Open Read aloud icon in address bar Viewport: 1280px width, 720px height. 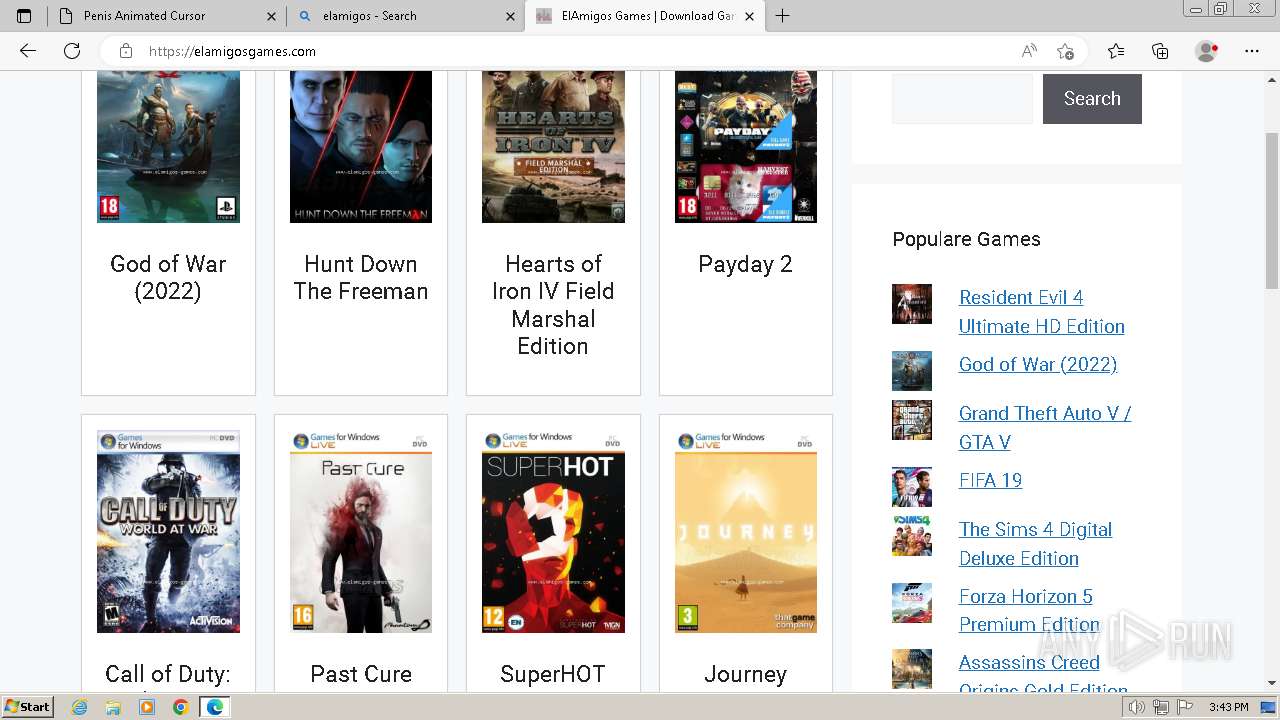point(1029,51)
